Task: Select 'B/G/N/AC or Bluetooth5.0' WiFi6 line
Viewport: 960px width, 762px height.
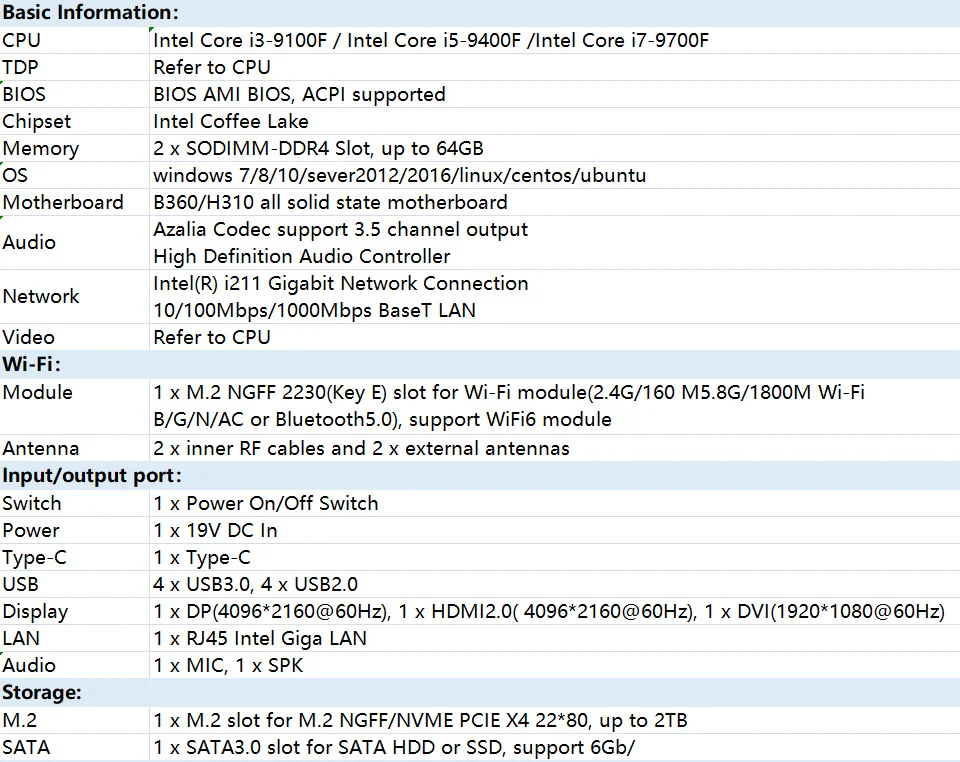Action: (x=383, y=419)
